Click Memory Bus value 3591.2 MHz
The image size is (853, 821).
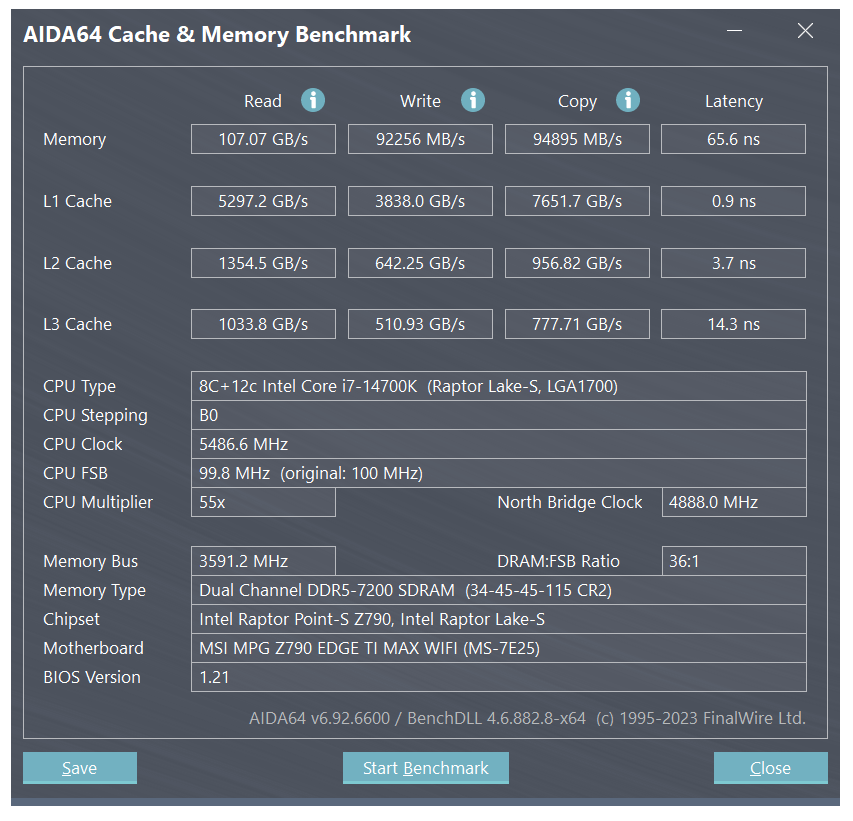[263, 561]
